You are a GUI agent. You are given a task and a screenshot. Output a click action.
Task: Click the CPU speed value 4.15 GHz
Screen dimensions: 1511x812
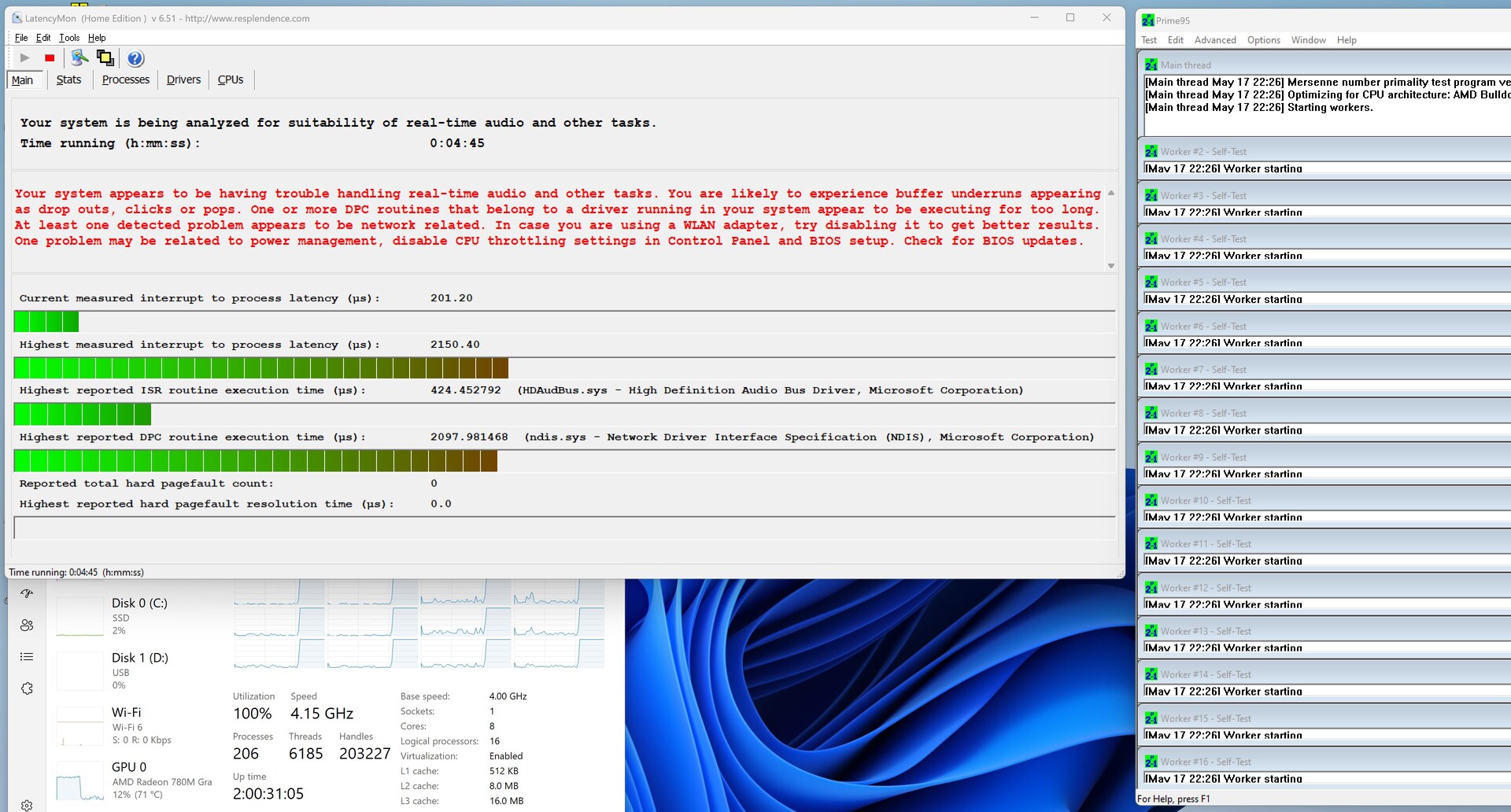[322, 714]
